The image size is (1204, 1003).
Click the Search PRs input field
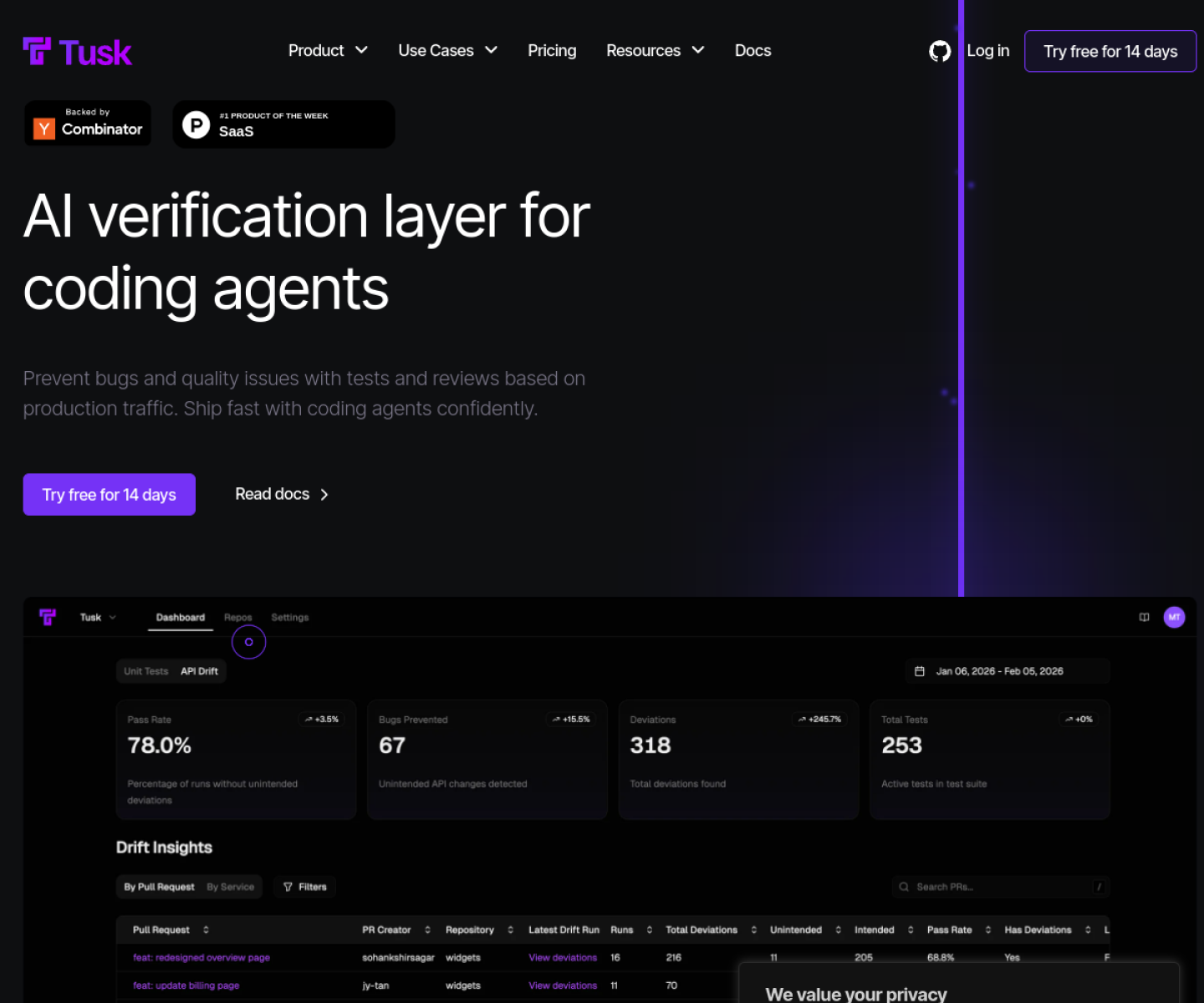click(x=1001, y=887)
